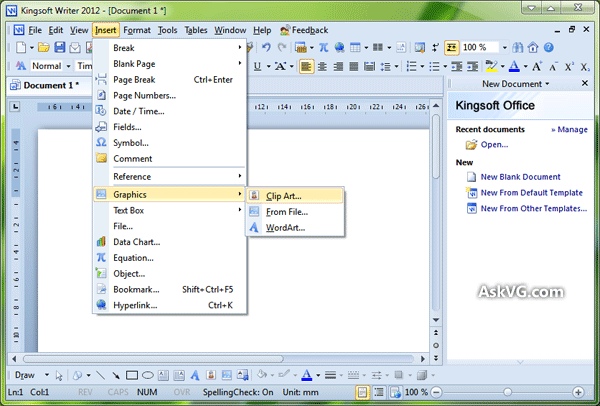Select the Line tool in Draw toolbar
Image resolution: width=600 pixels, height=406 pixels.
pyautogui.click(x=100, y=375)
